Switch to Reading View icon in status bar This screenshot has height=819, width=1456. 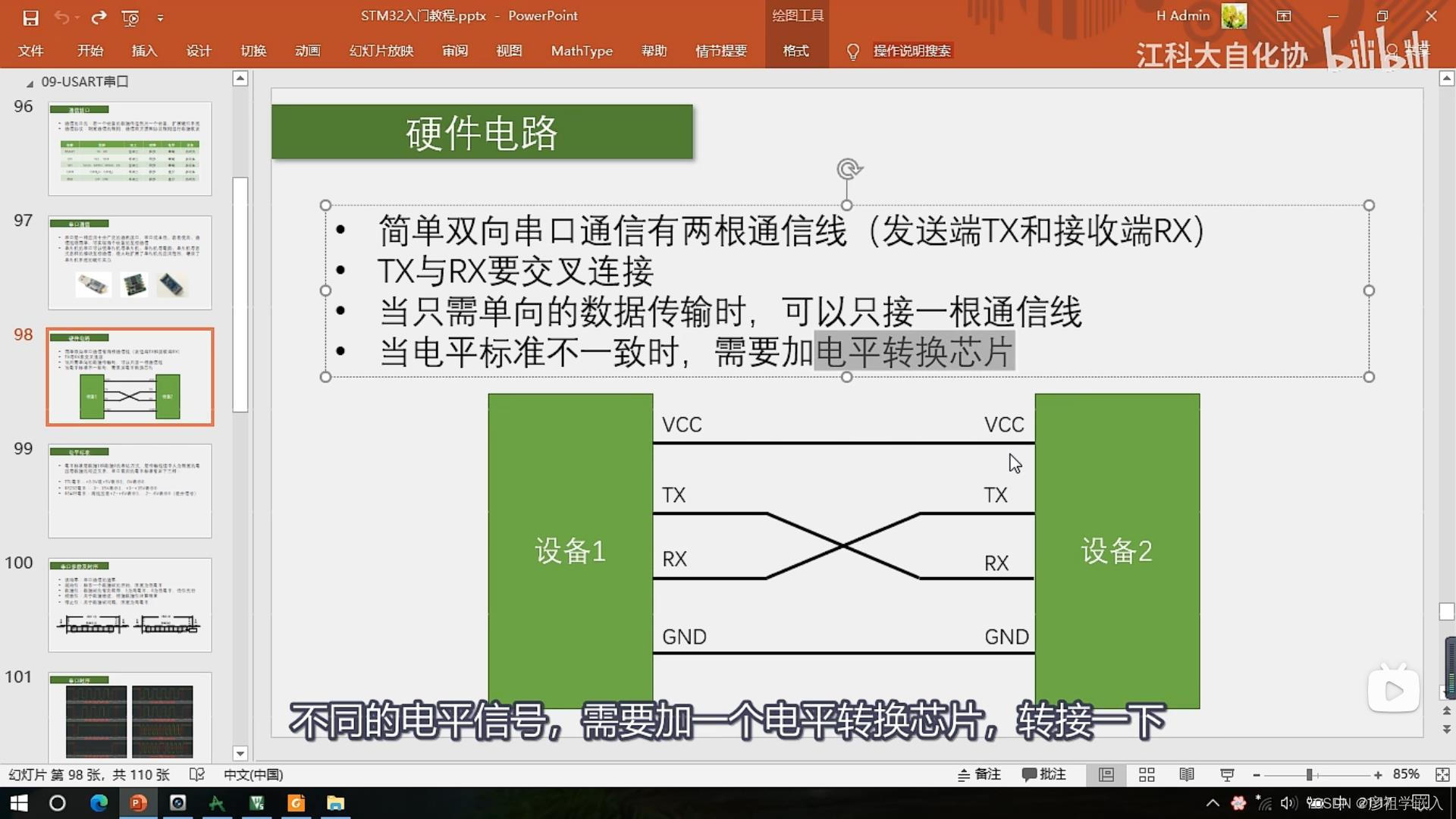[1187, 774]
